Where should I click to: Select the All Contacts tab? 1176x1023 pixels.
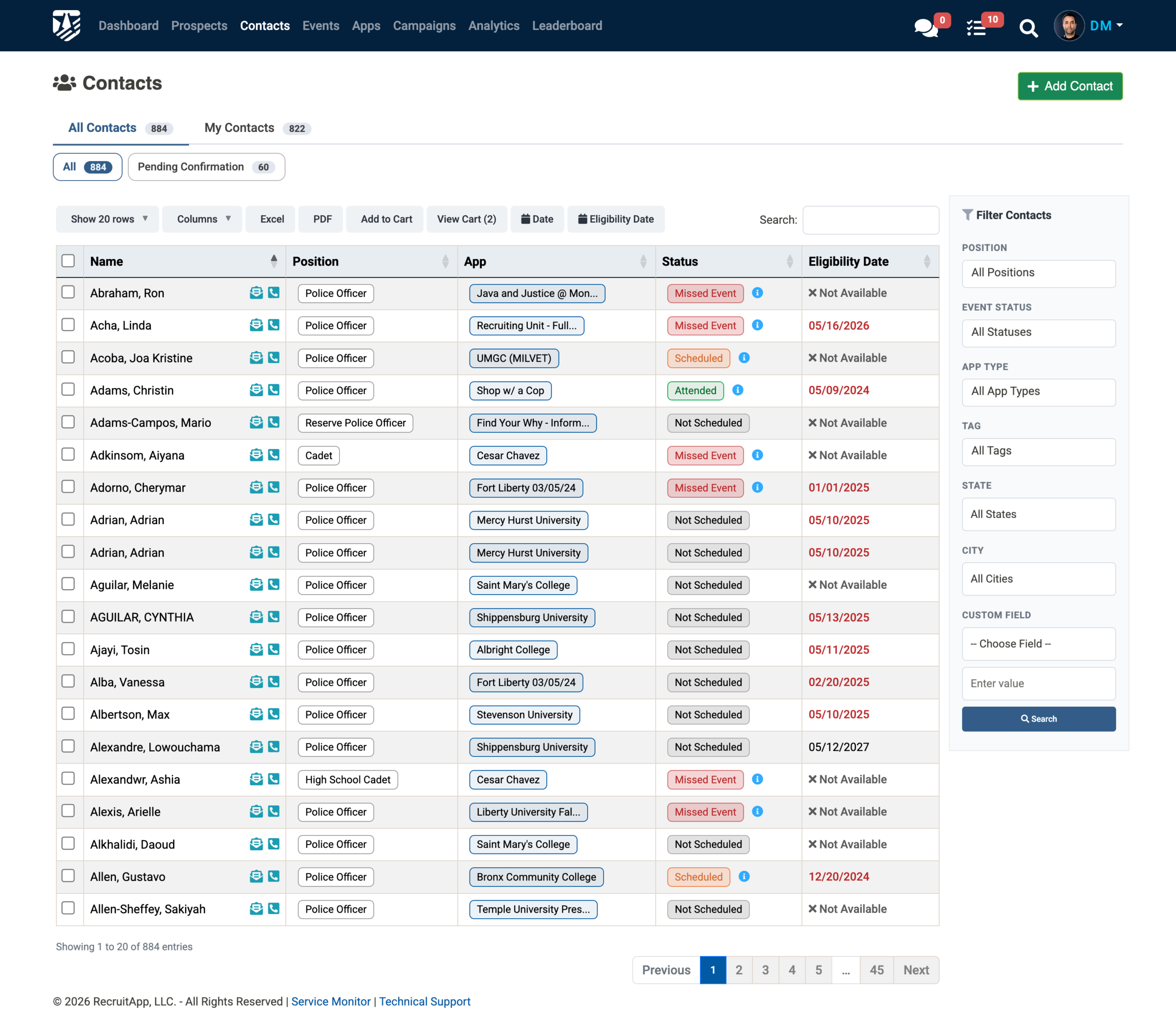pos(120,128)
